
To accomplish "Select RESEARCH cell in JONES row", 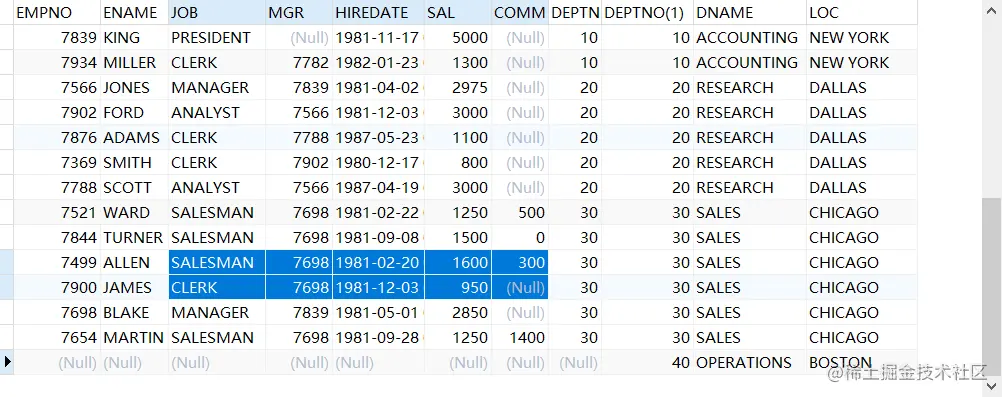I will (750, 88).
